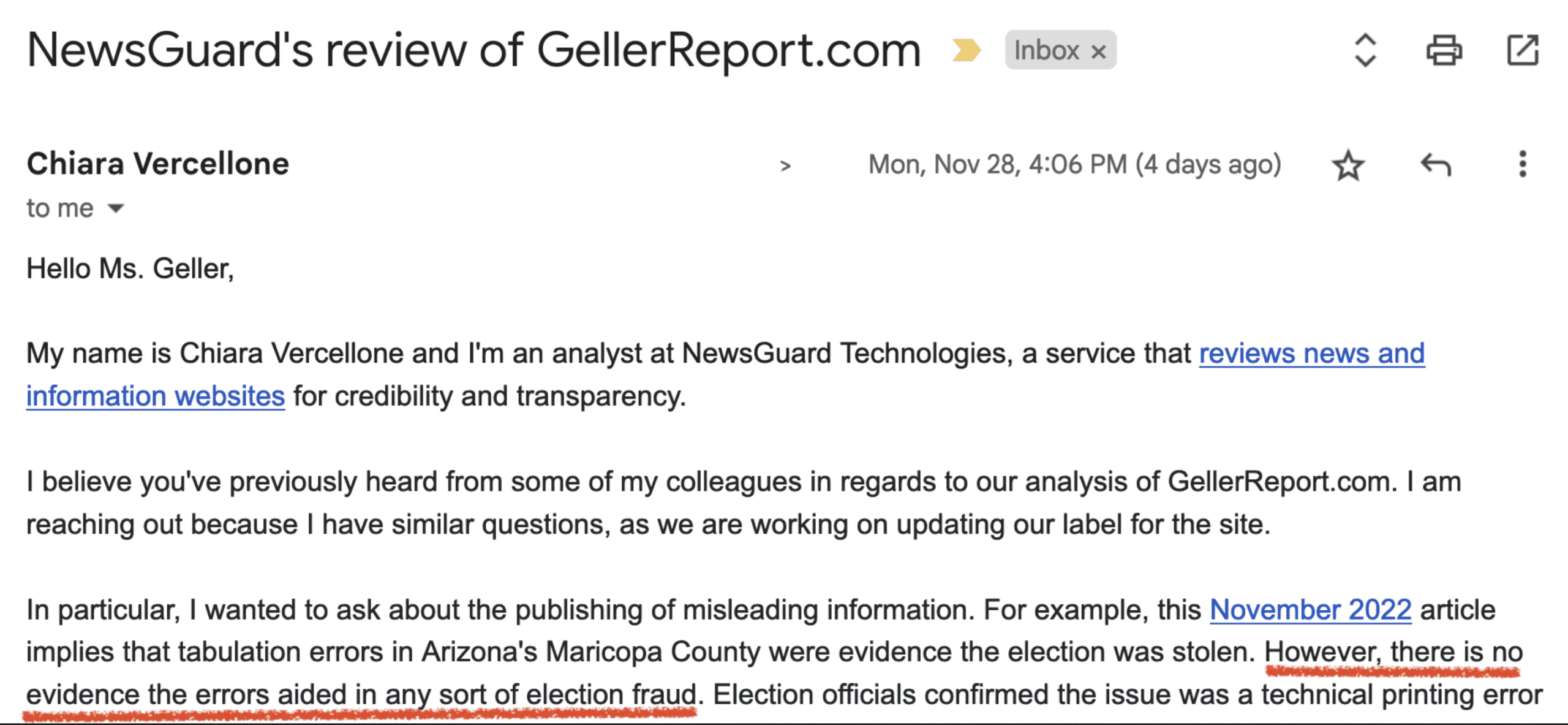Viewport: 1568px width, 725px height.
Task: Click the email subject line heading
Action: coord(473,50)
